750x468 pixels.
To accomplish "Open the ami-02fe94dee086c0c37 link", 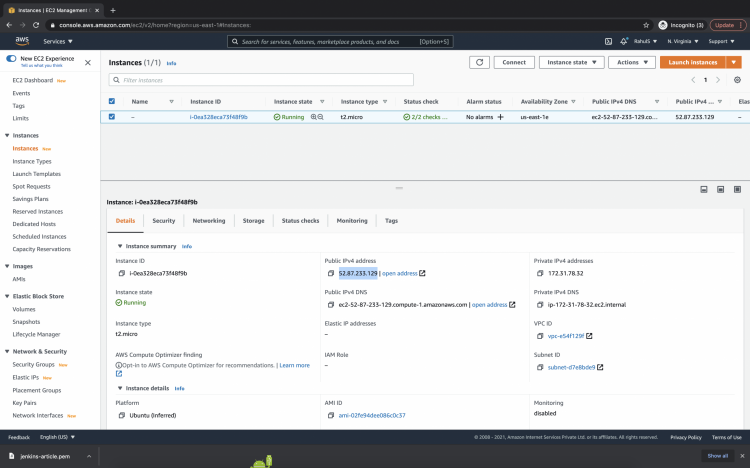I will pyautogui.click(x=372, y=415).
